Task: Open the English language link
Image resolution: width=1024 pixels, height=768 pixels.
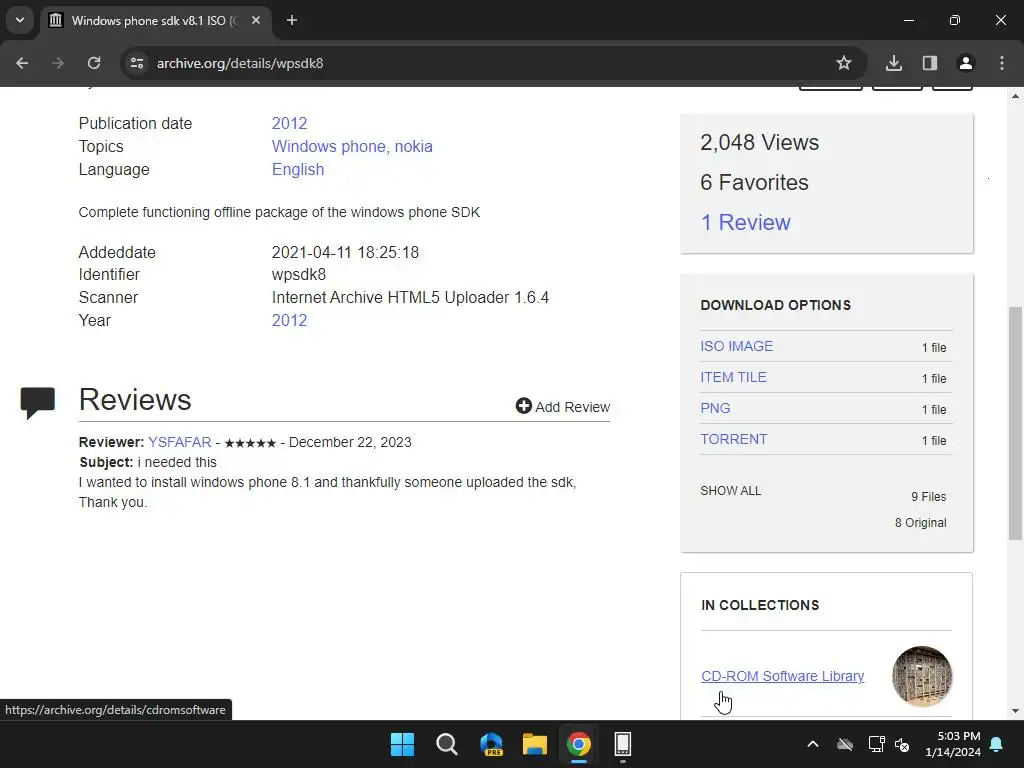Action: tap(298, 169)
